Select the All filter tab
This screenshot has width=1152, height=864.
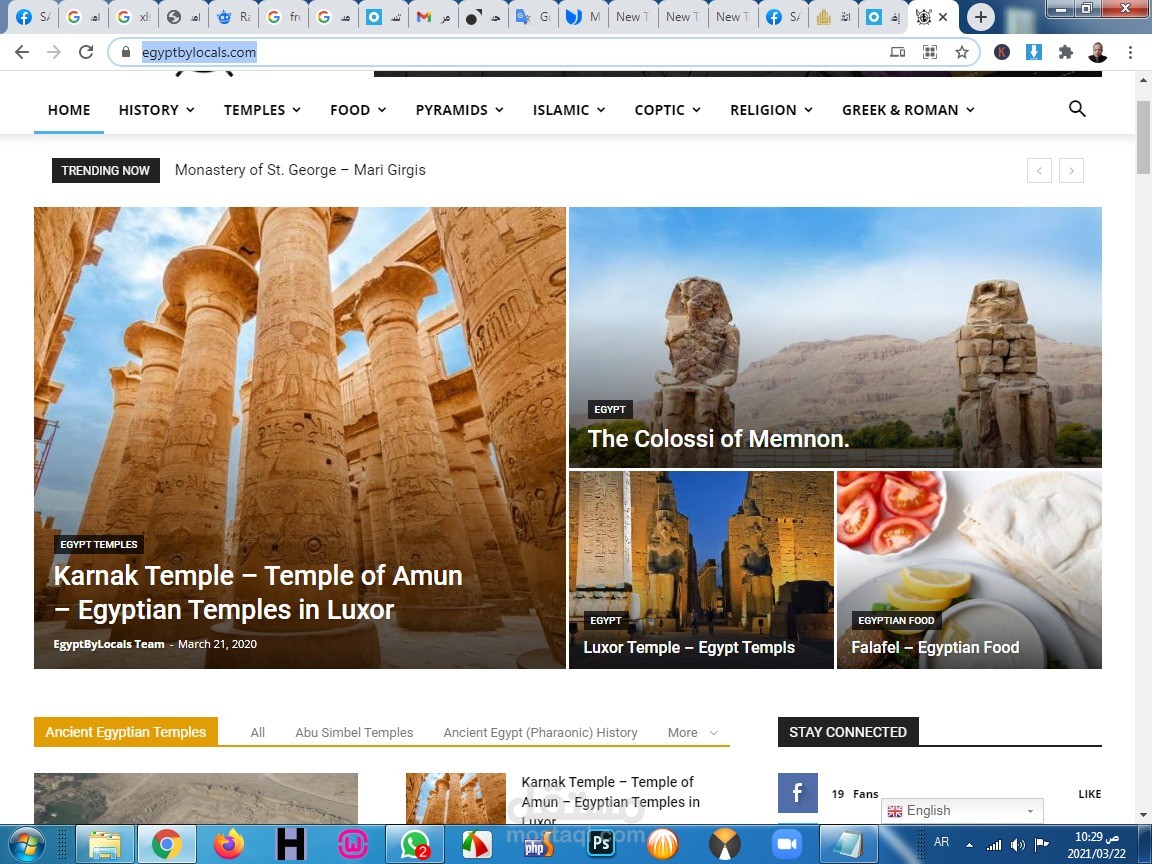click(x=257, y=732)
